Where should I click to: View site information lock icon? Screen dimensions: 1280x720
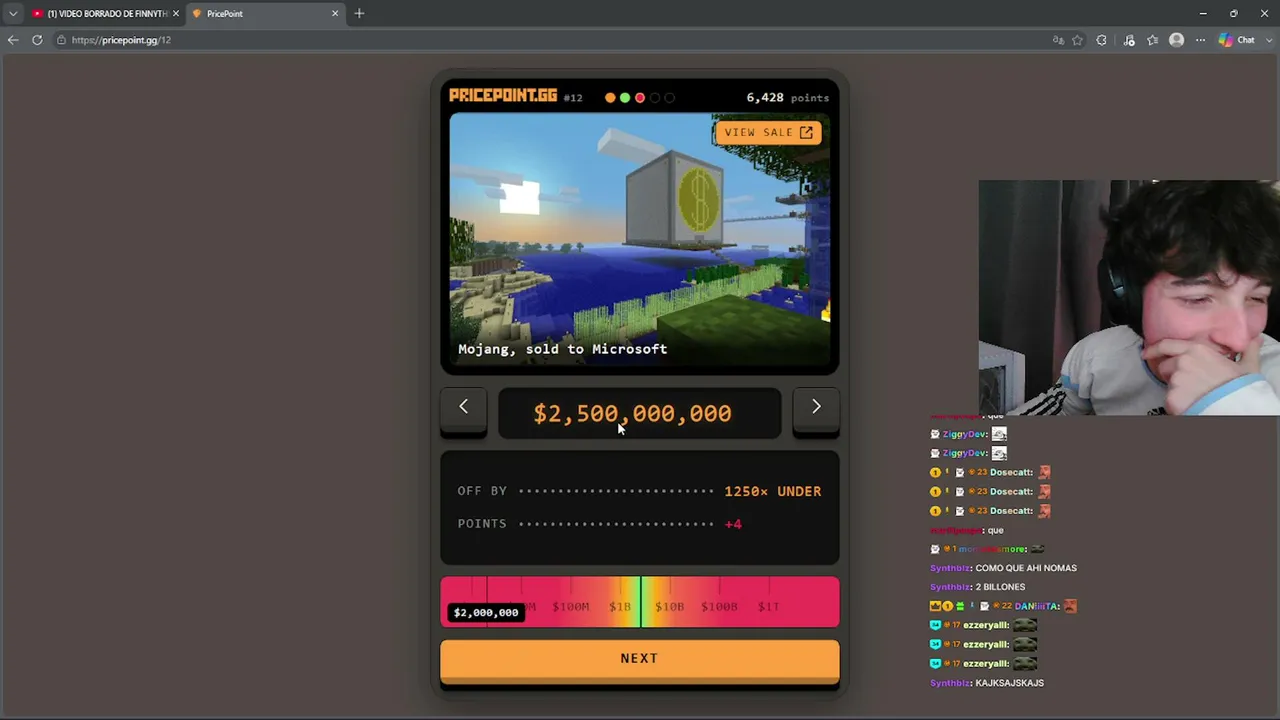61,40
